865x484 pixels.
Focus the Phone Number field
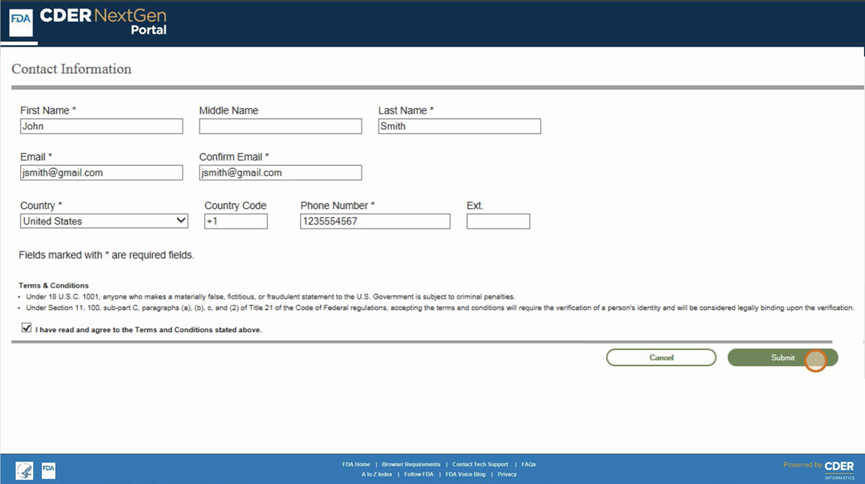375,221
